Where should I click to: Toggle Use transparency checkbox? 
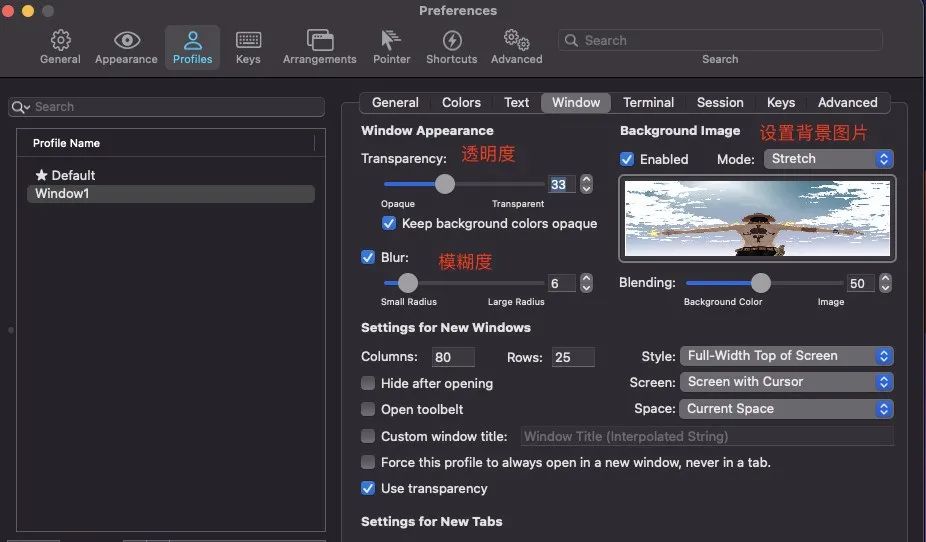pos(368,488)
